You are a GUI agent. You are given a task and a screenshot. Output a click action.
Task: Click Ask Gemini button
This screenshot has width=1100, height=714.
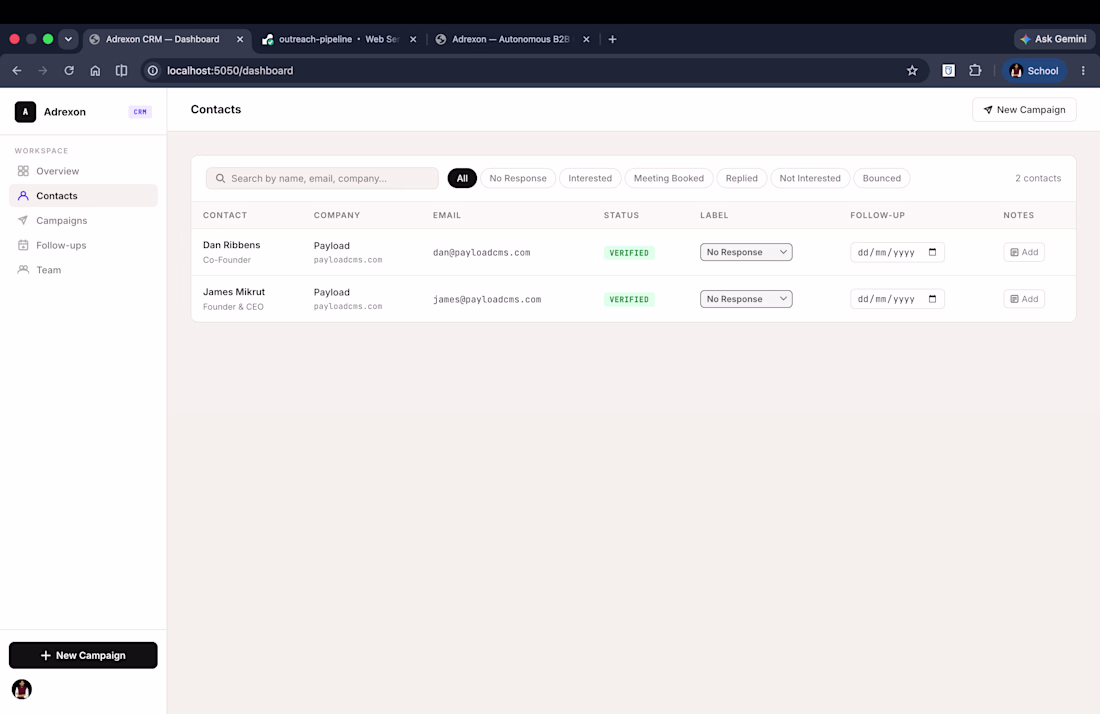coord(1053,39)
